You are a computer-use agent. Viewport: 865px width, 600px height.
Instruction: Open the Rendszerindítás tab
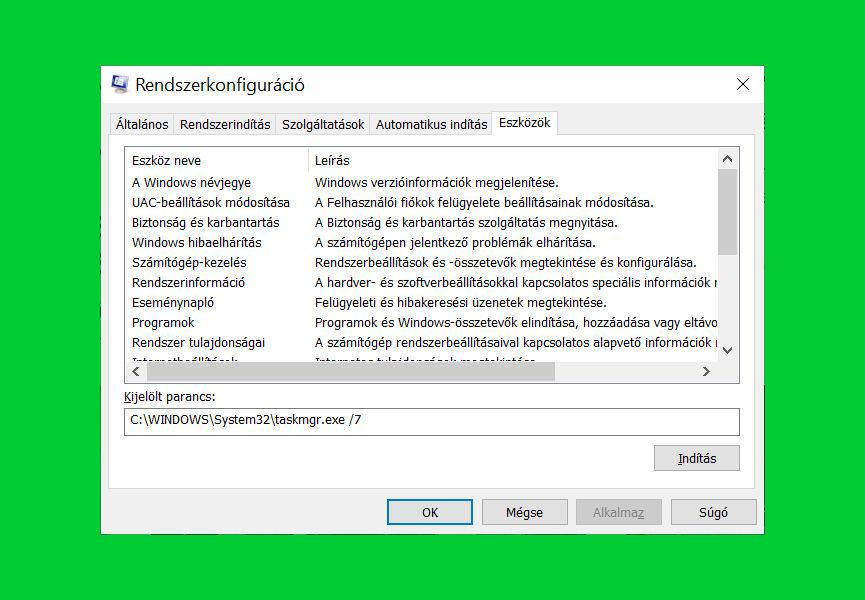225,125
